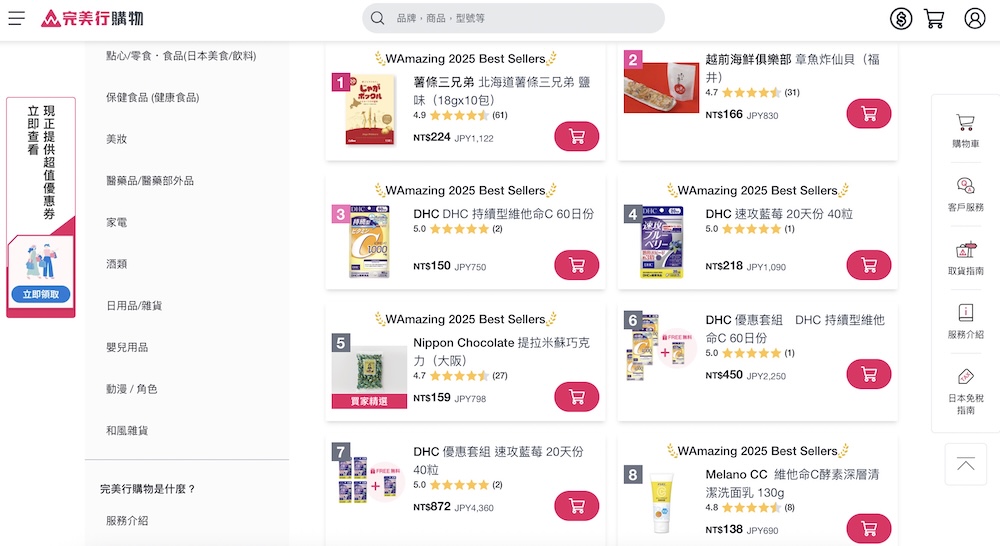Open the user account profile icon
This screenshot has height=546, width=1000.
975,18
